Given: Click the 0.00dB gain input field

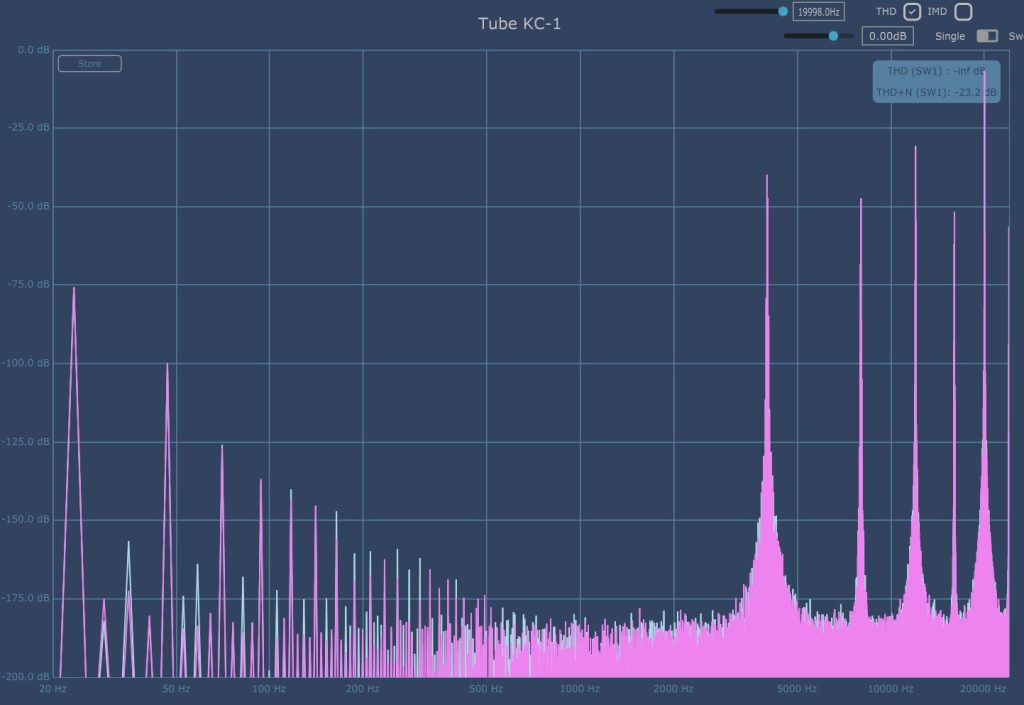Looking at the screenshot, I should 887,36.
